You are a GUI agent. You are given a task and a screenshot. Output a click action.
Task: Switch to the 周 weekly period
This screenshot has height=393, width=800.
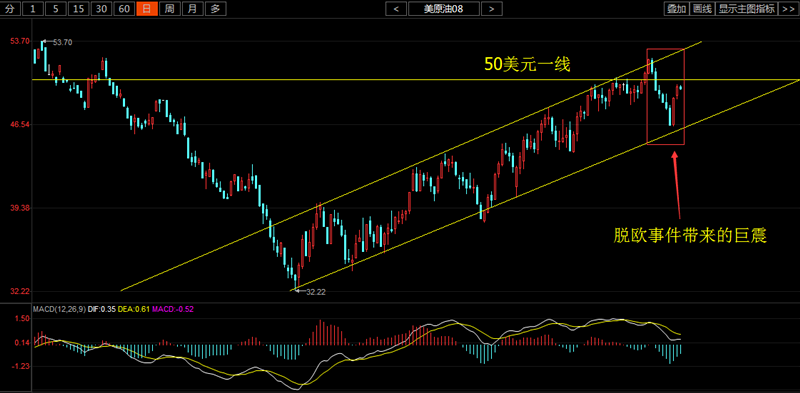[170, 8]
